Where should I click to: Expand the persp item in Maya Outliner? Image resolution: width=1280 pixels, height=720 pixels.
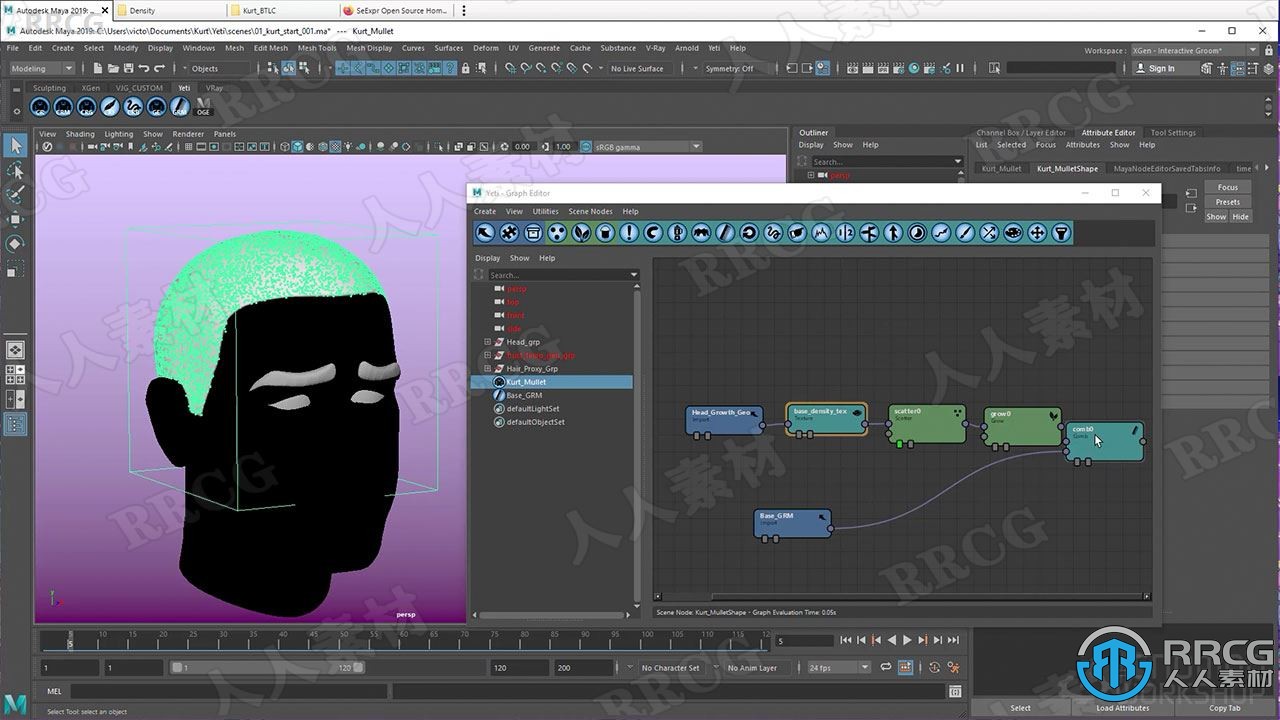coord(811,175)
